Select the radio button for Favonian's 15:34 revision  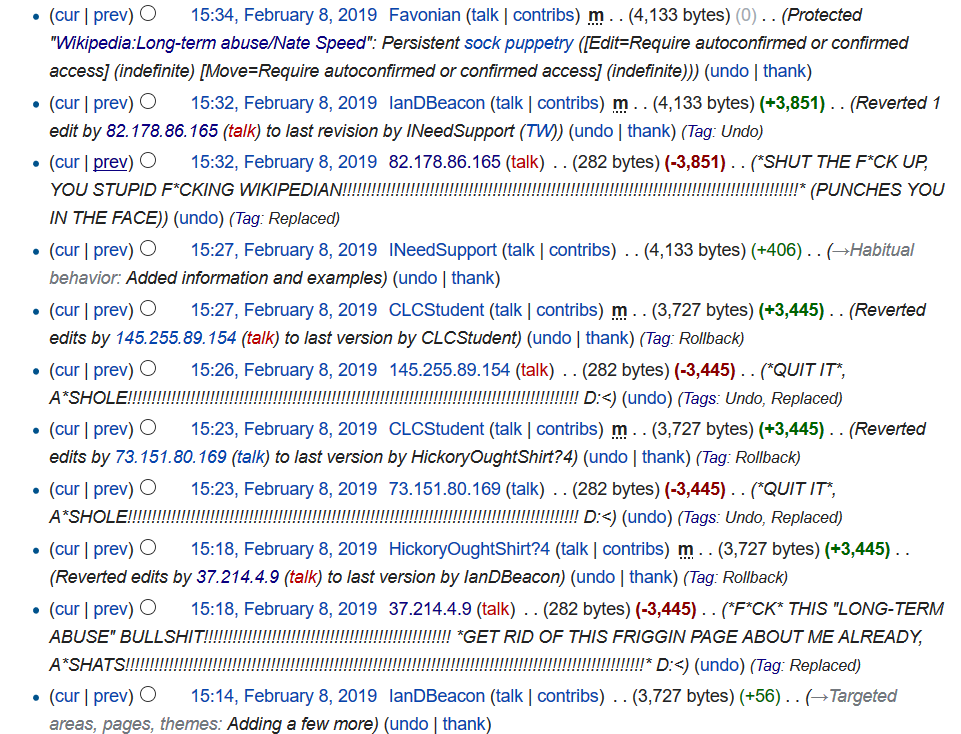click(148, 13)
